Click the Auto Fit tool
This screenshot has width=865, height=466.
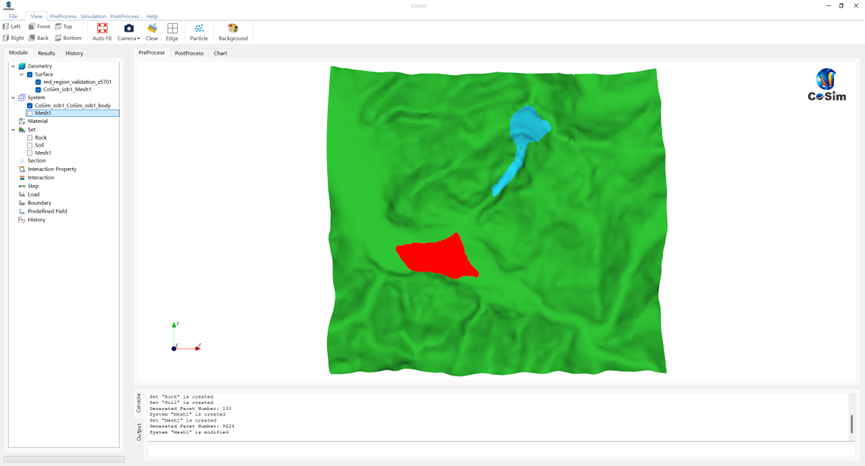click(x=102, y=32)
